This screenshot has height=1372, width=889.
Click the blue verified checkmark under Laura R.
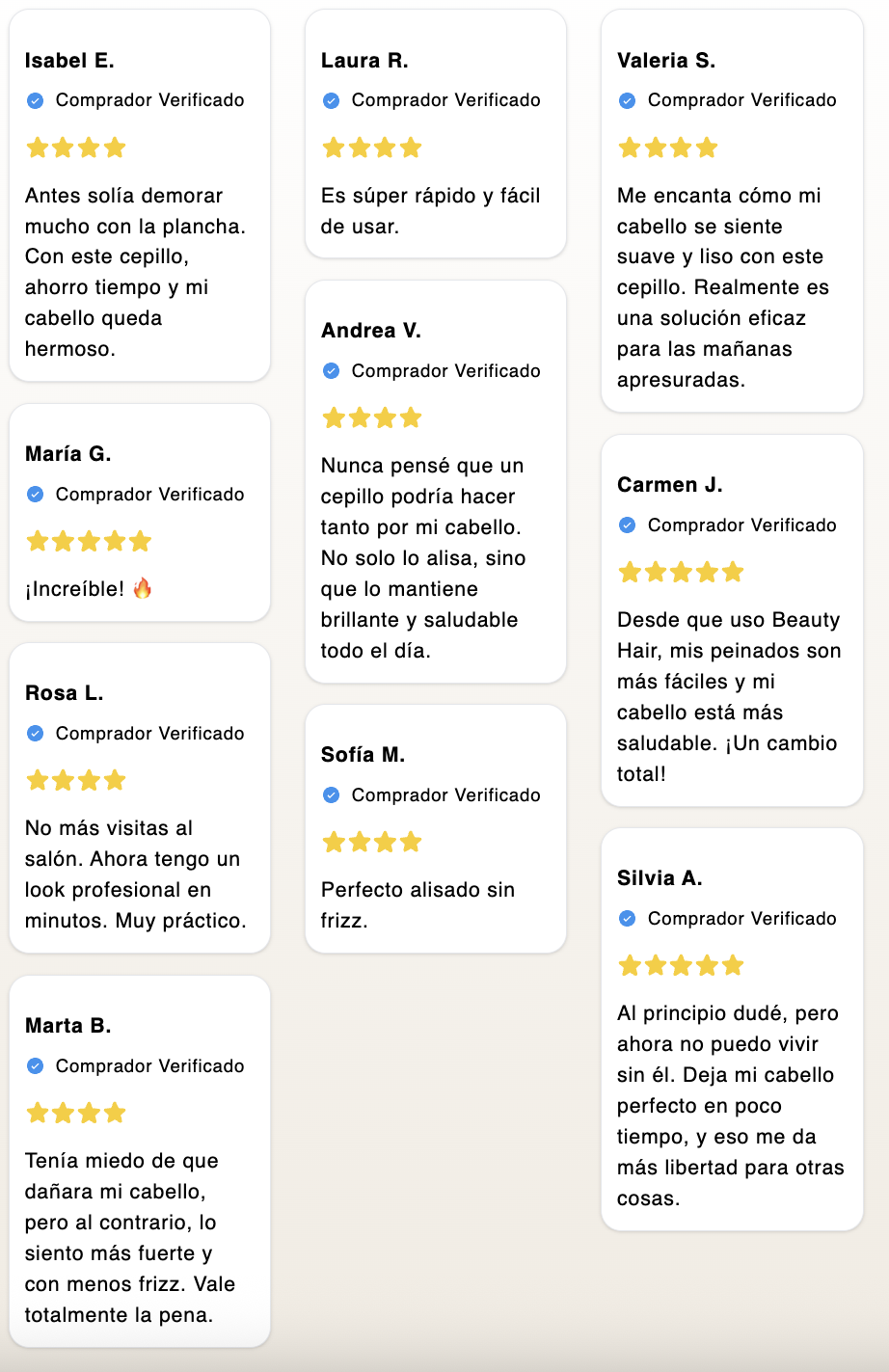pyautogui.click(x=331, y=100)
